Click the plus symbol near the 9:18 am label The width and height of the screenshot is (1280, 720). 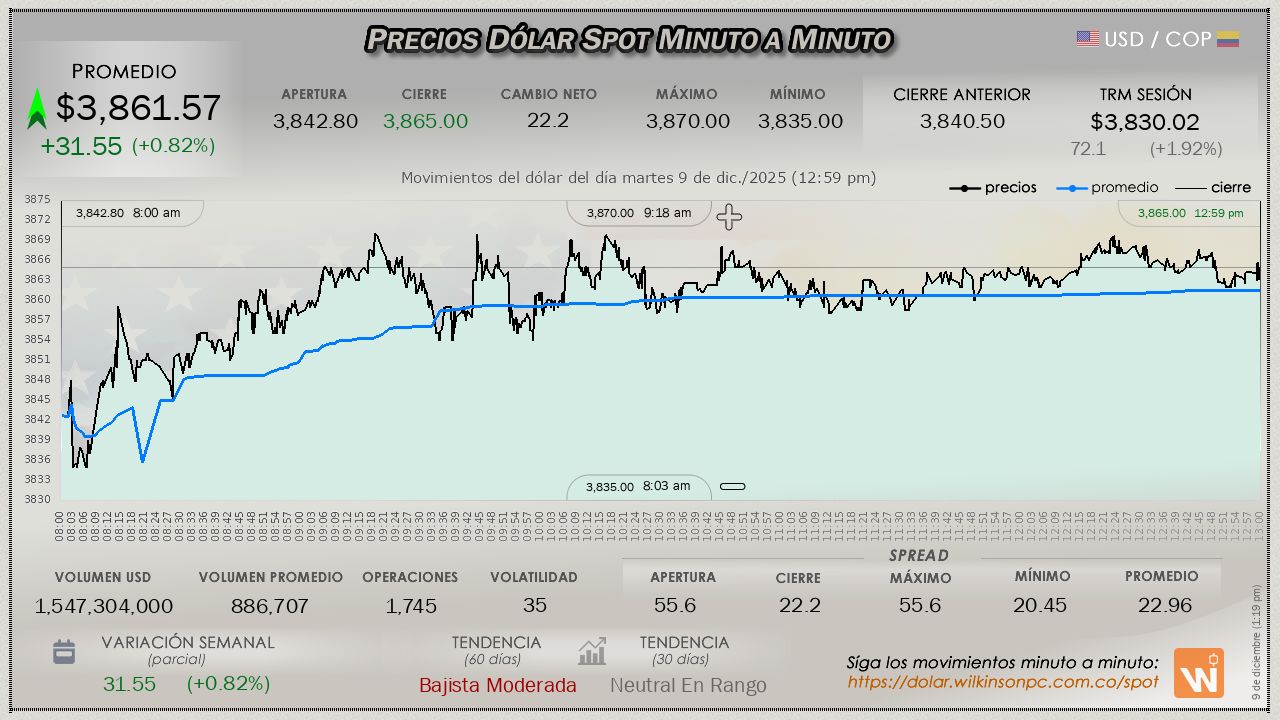[x=729, y=217]
